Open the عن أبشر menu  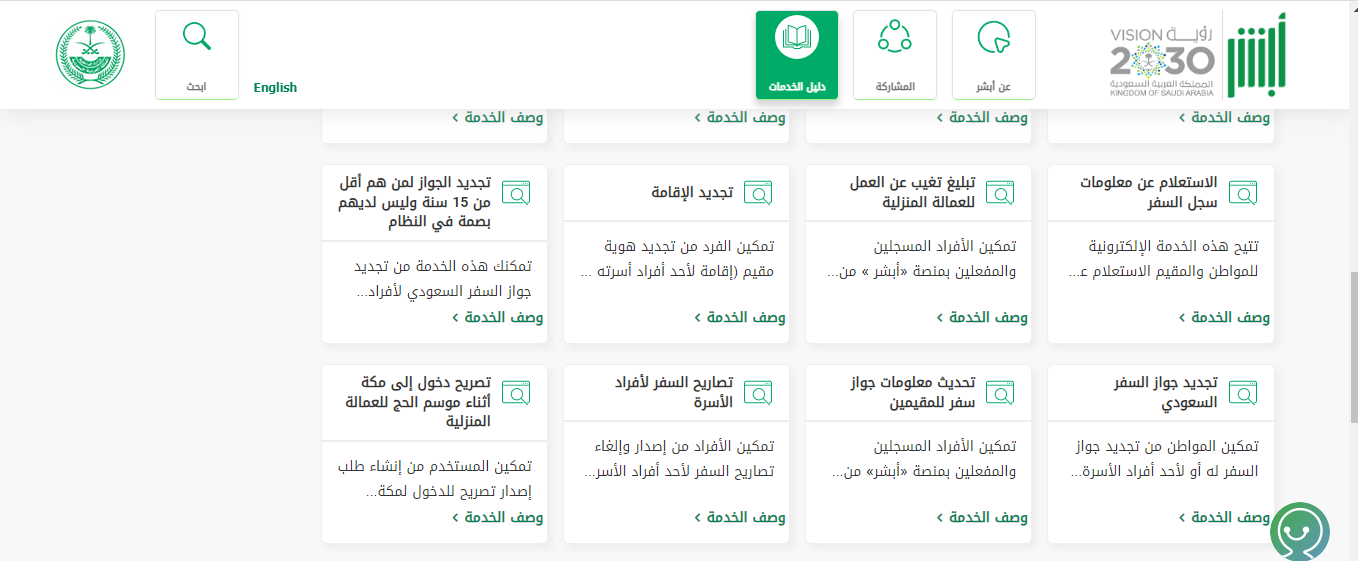pyautogui.click(x=993, y=55)
